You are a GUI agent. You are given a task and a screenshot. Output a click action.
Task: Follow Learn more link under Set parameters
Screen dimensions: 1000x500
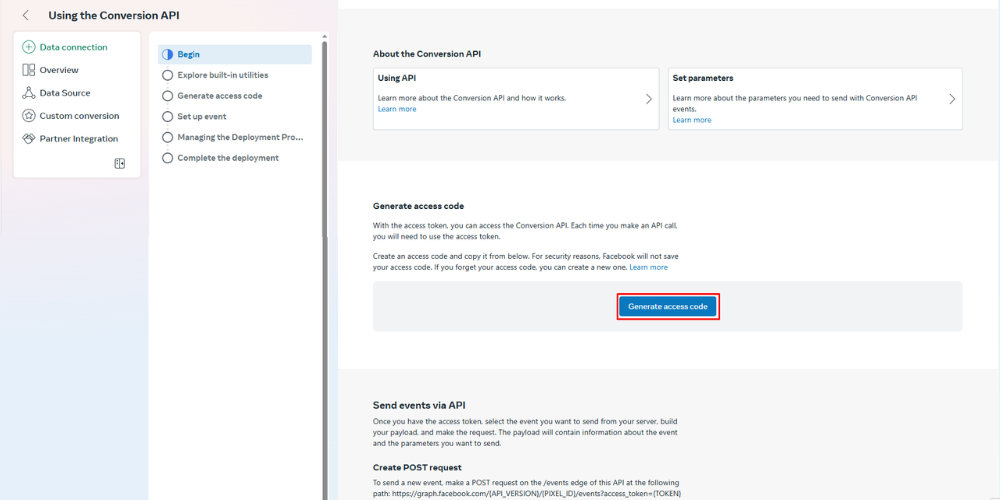(691, 120)
